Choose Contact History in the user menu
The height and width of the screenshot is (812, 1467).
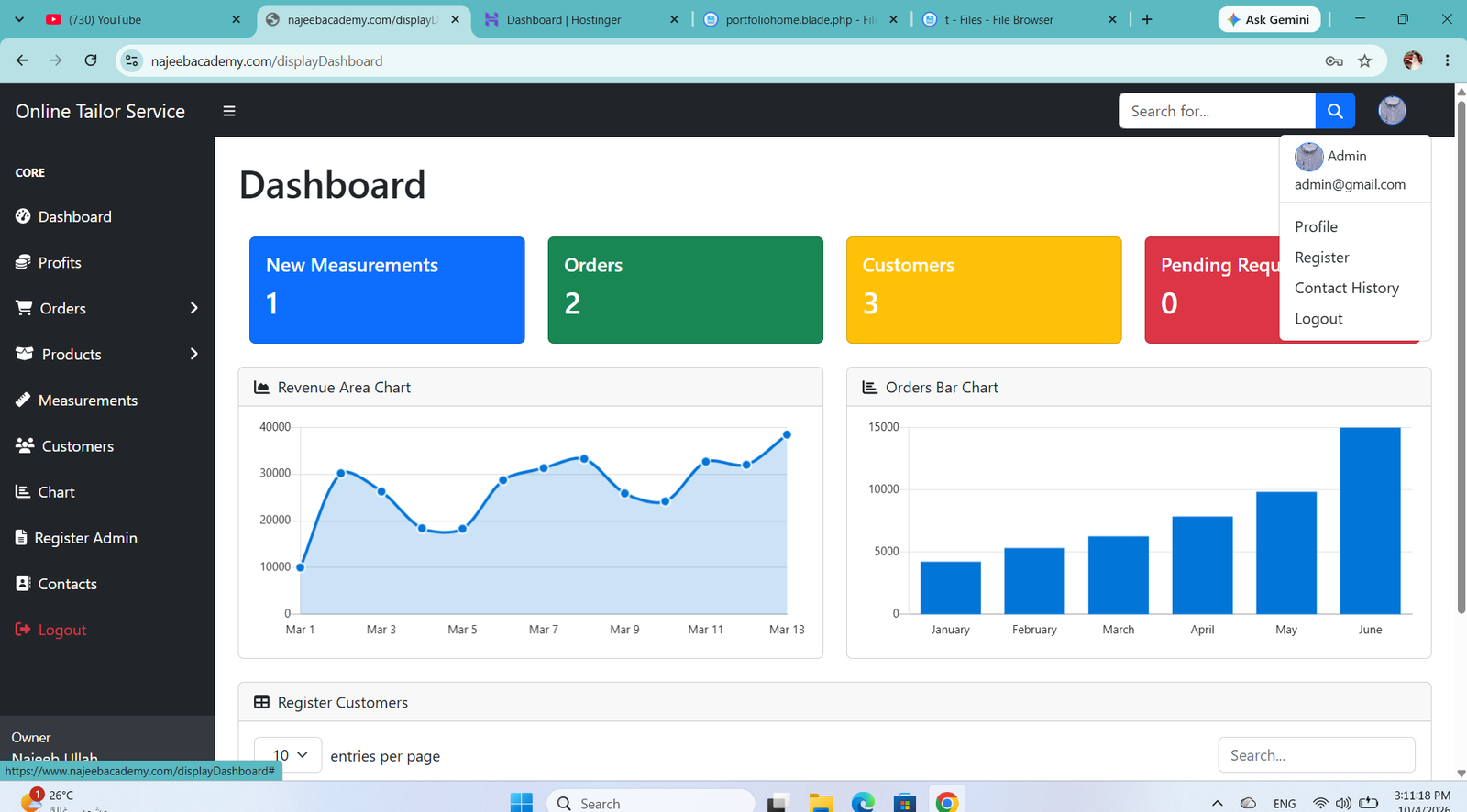pyautogui.click(x=1347, y=288)
